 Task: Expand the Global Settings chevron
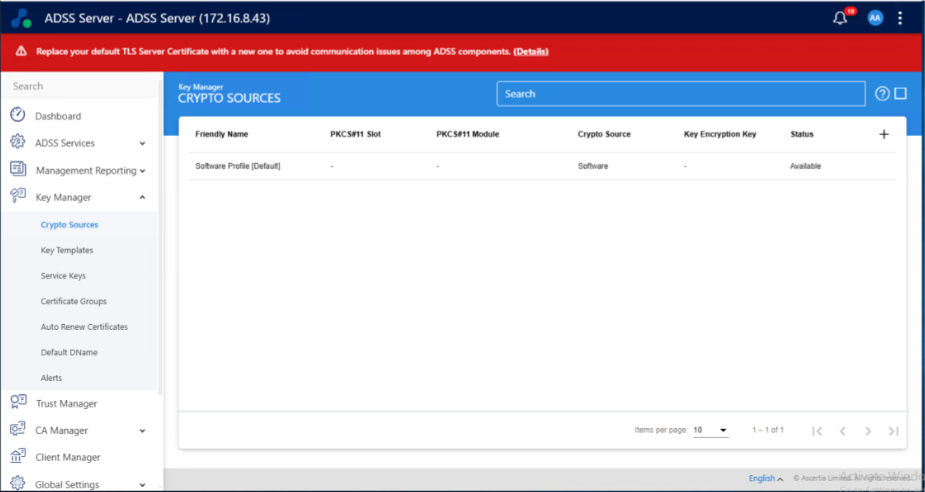coord(142,485)
